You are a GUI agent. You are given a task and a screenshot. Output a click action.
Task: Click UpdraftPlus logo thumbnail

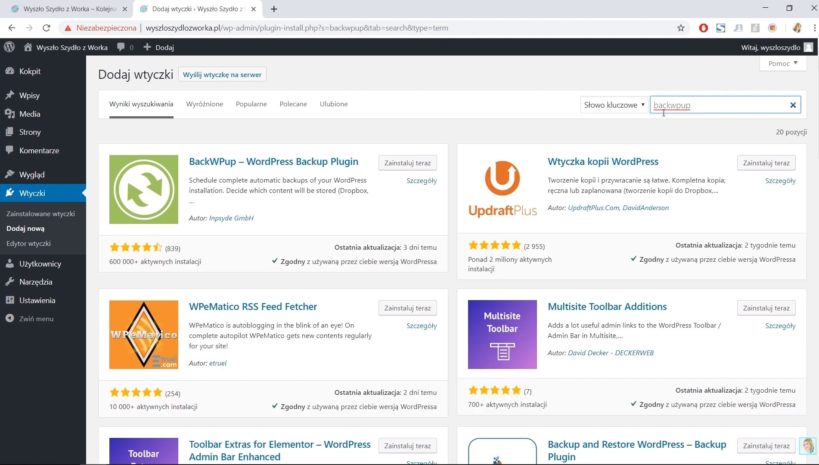point(502,189)
